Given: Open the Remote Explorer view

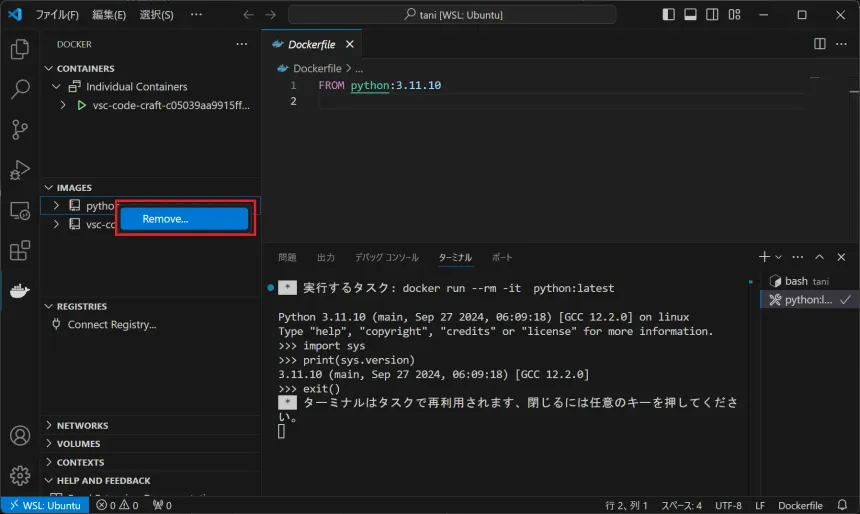Looking at the screenshot, I should (x=19, y=211).
